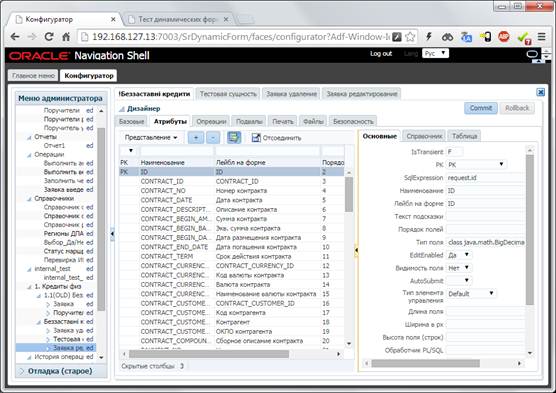Open the EditEnabled dropdown set to Да
The width and height of the screenshot is (556, 393).
(459, 255)
